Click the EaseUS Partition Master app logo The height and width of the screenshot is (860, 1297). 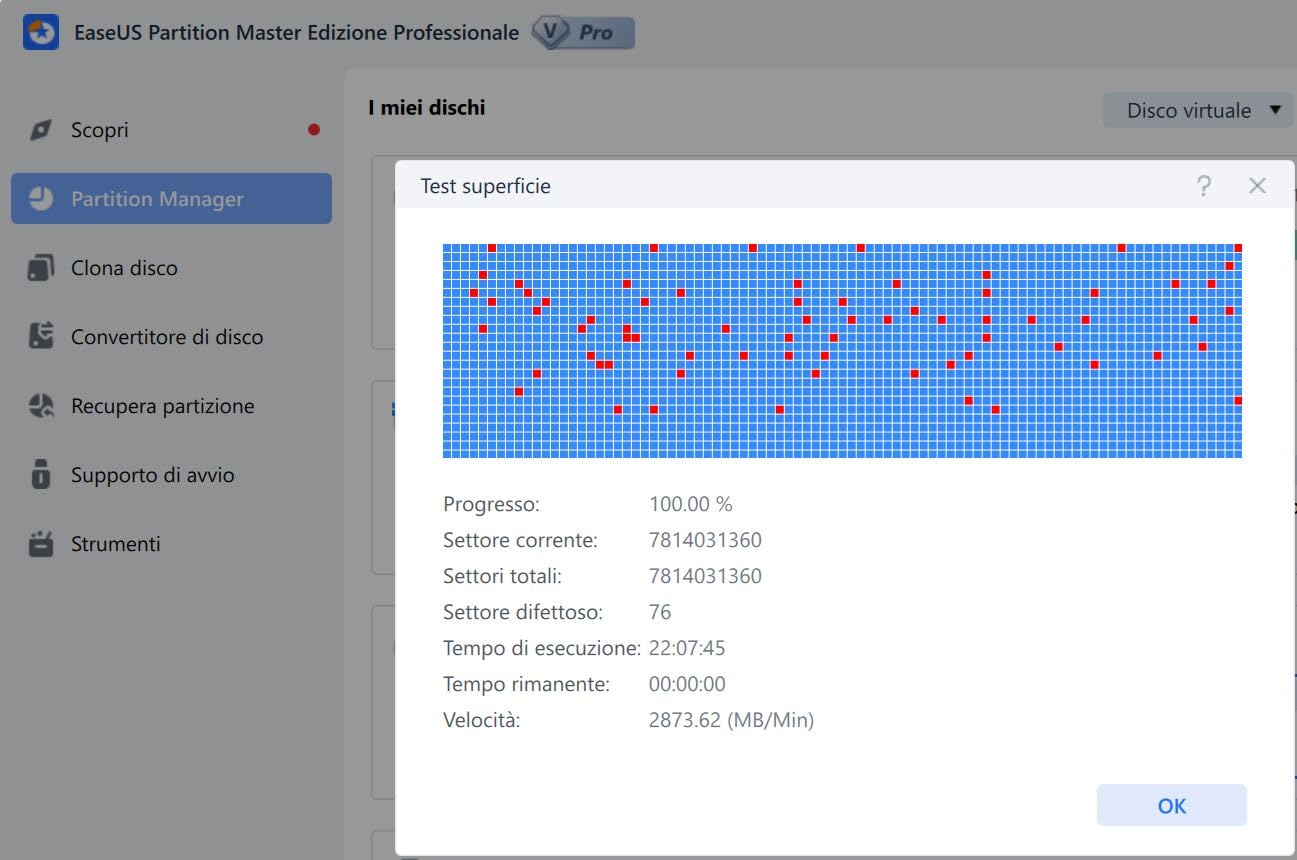click(41, 33)
